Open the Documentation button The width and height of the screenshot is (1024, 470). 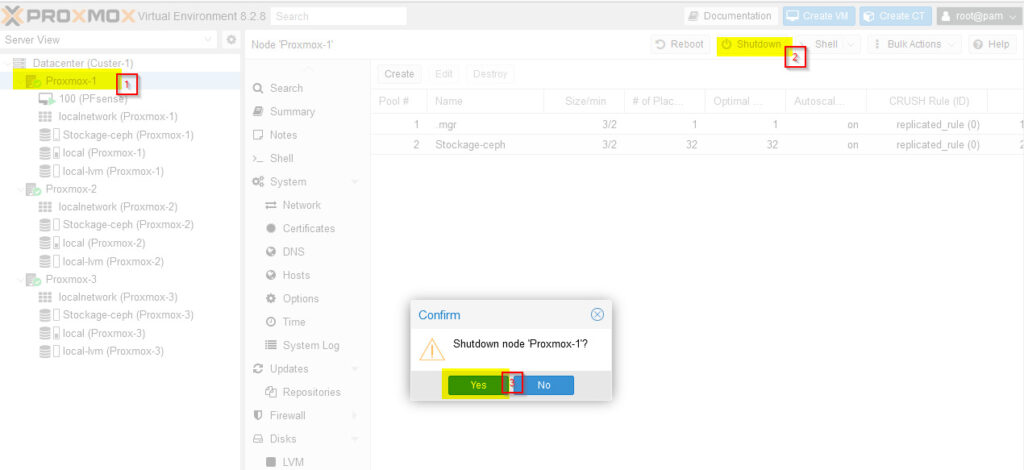[x=731, y=16]
